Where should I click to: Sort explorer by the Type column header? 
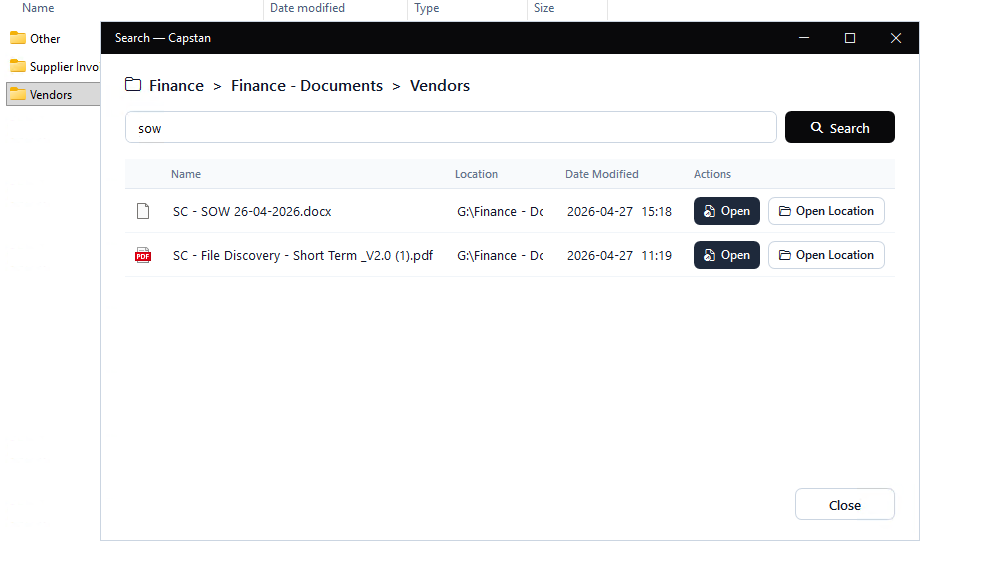point(427,8)
